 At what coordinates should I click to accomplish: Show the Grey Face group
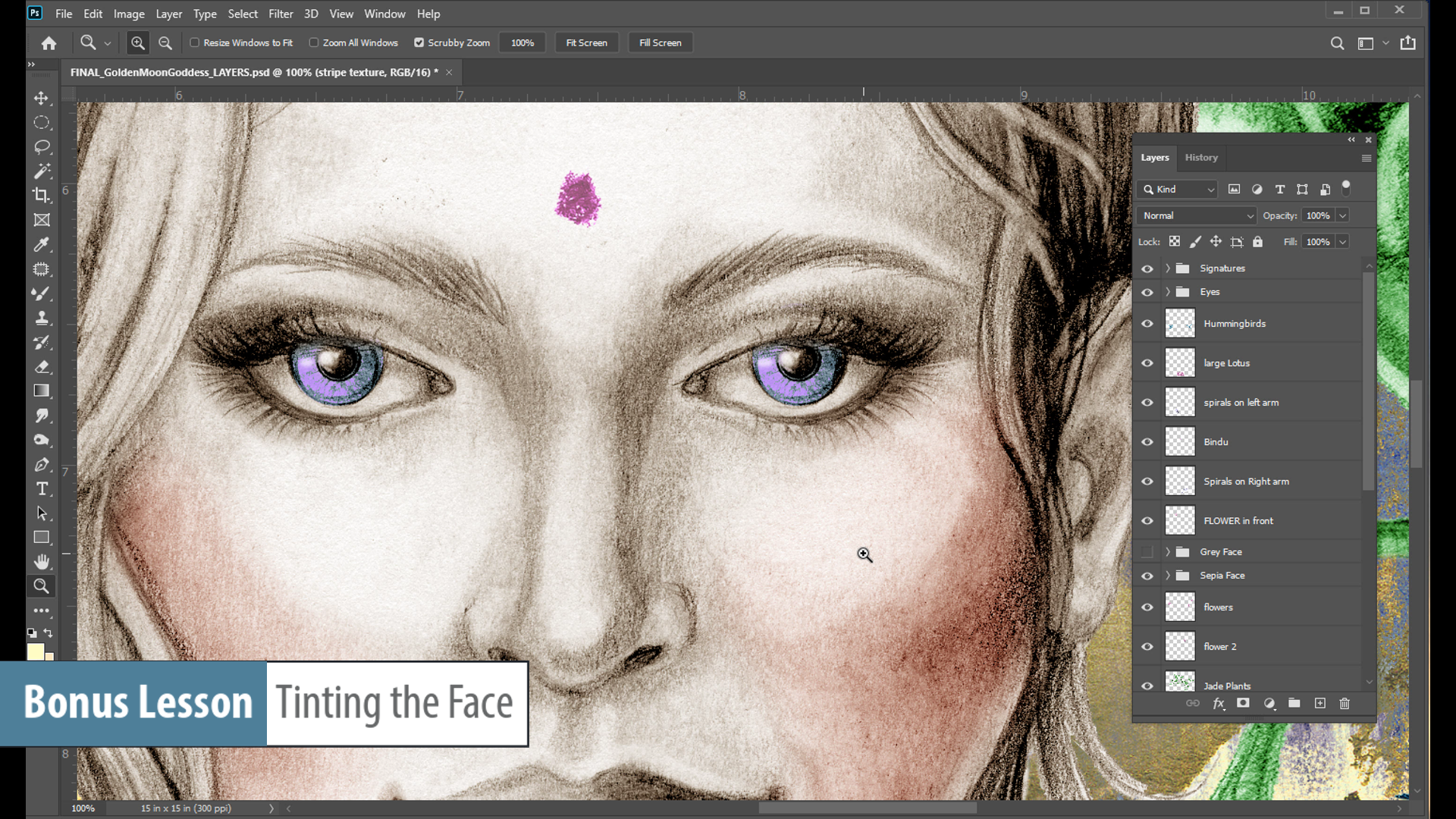[1147, 552]
